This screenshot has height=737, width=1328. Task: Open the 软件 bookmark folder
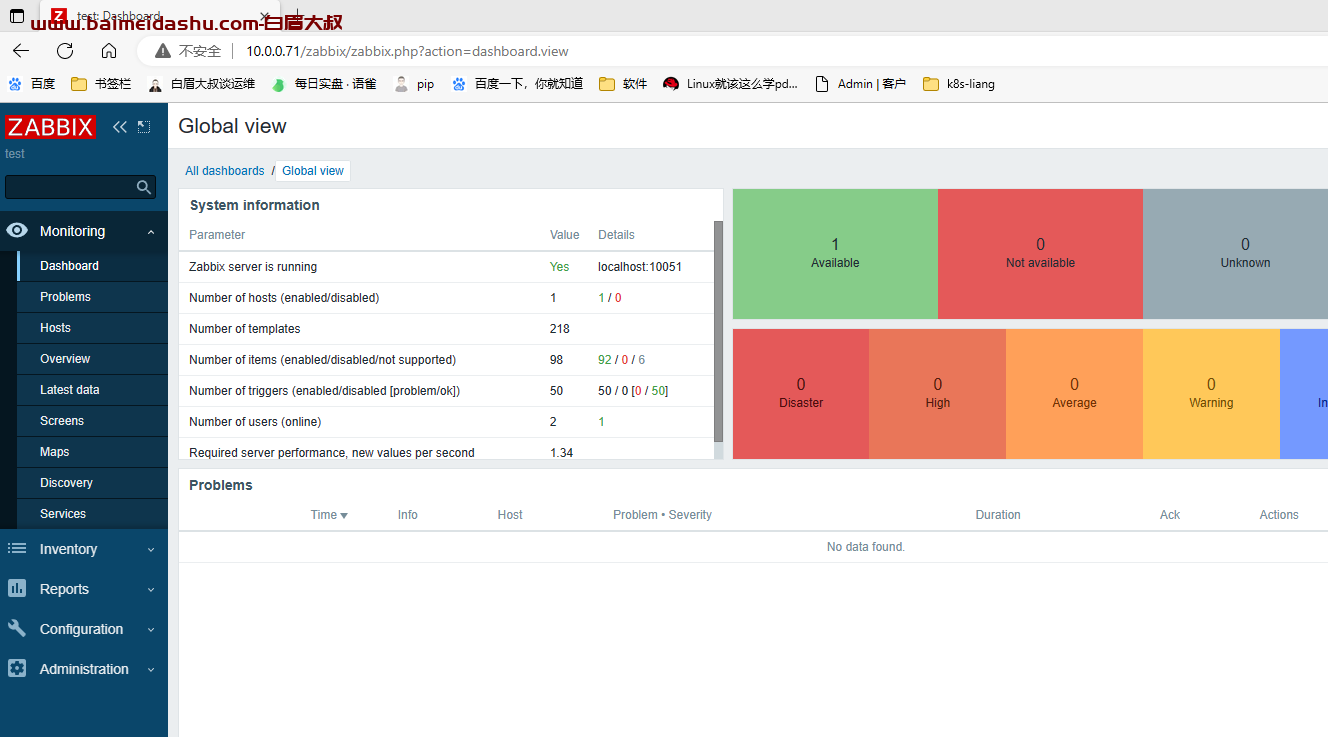pyautogui.click(x=623, y=84)
